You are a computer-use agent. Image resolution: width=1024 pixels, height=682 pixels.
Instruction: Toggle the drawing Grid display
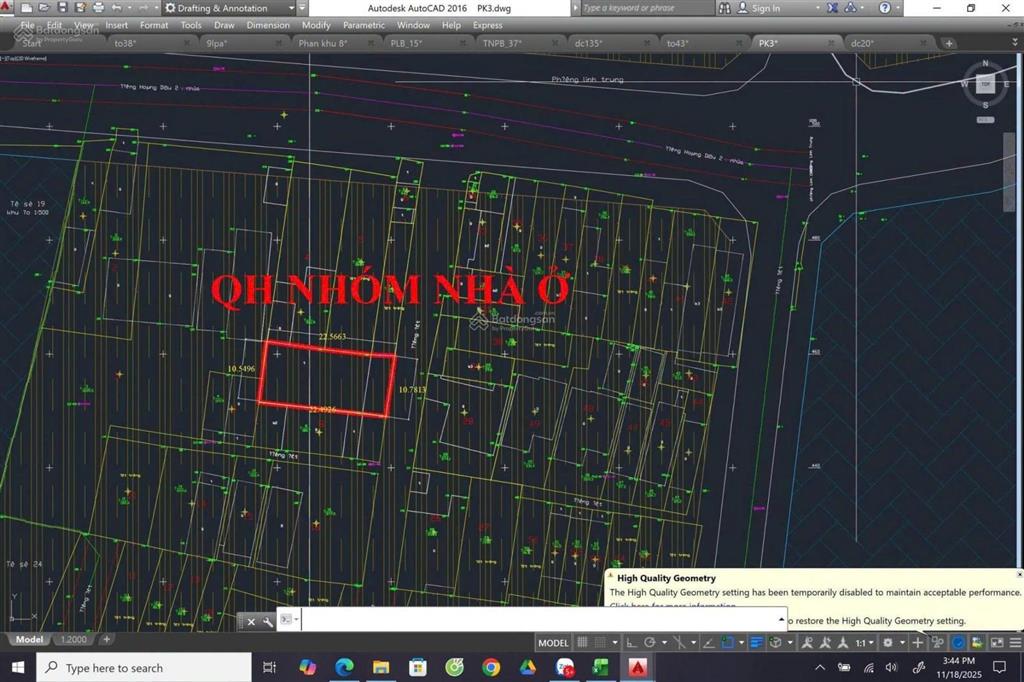[583, 643]
